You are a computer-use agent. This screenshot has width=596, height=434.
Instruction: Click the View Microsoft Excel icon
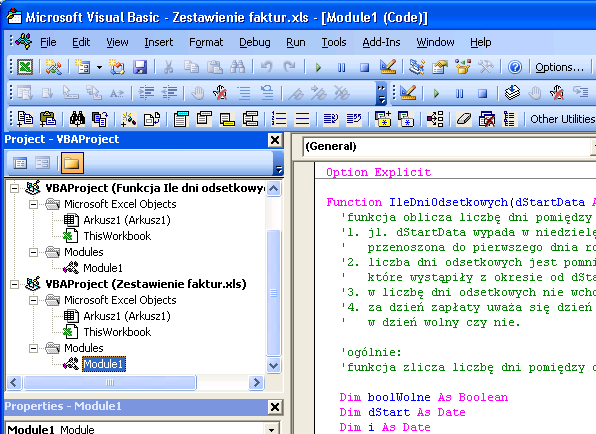coord(25,67)
